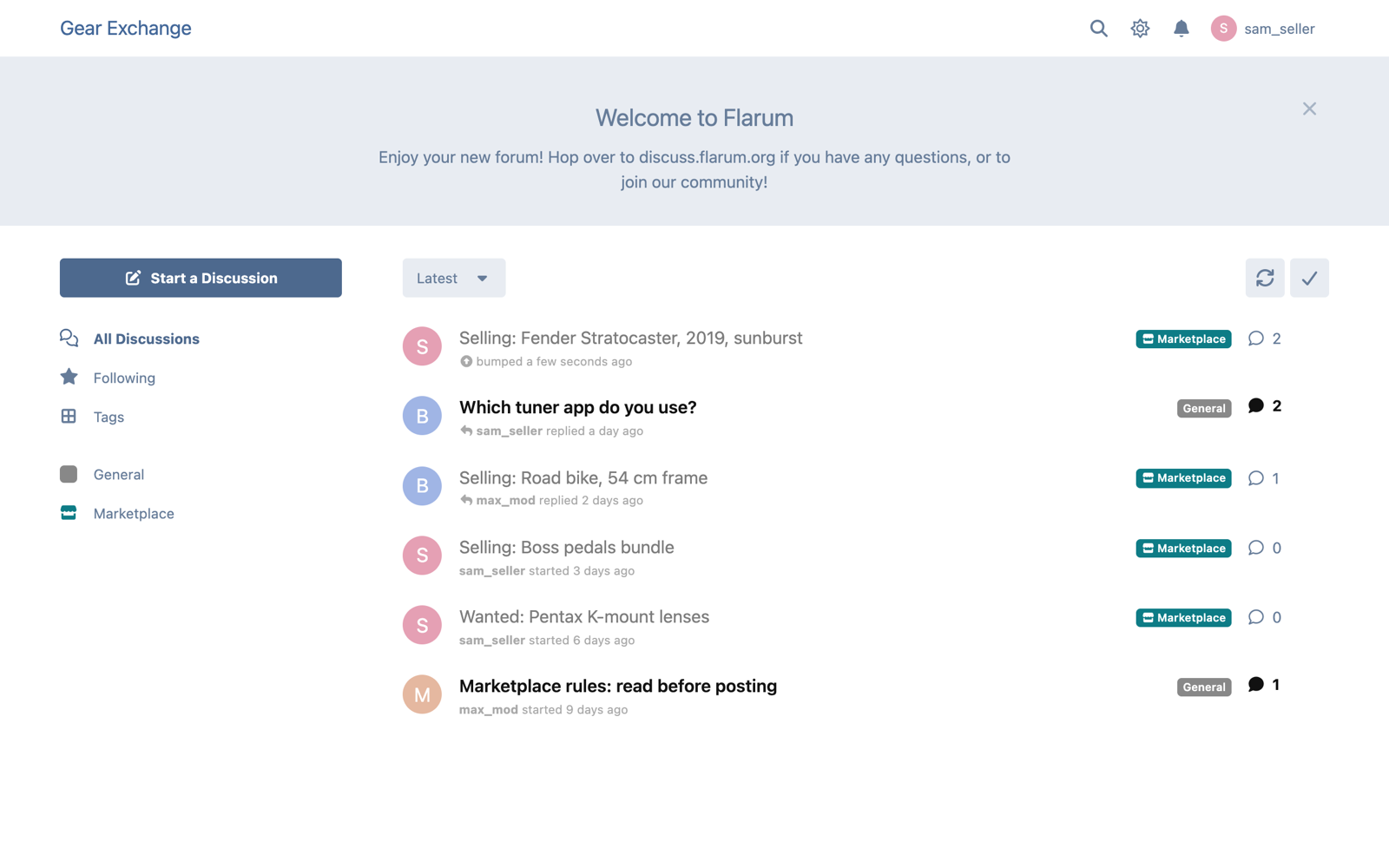Click Marketplace tag on Fender Stratocaster row
This screenshot has height=868, width=1389.
1183,339
